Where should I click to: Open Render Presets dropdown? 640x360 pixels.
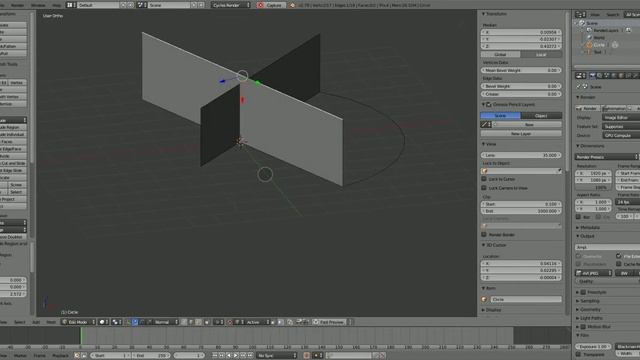click(x=607, y=157)
